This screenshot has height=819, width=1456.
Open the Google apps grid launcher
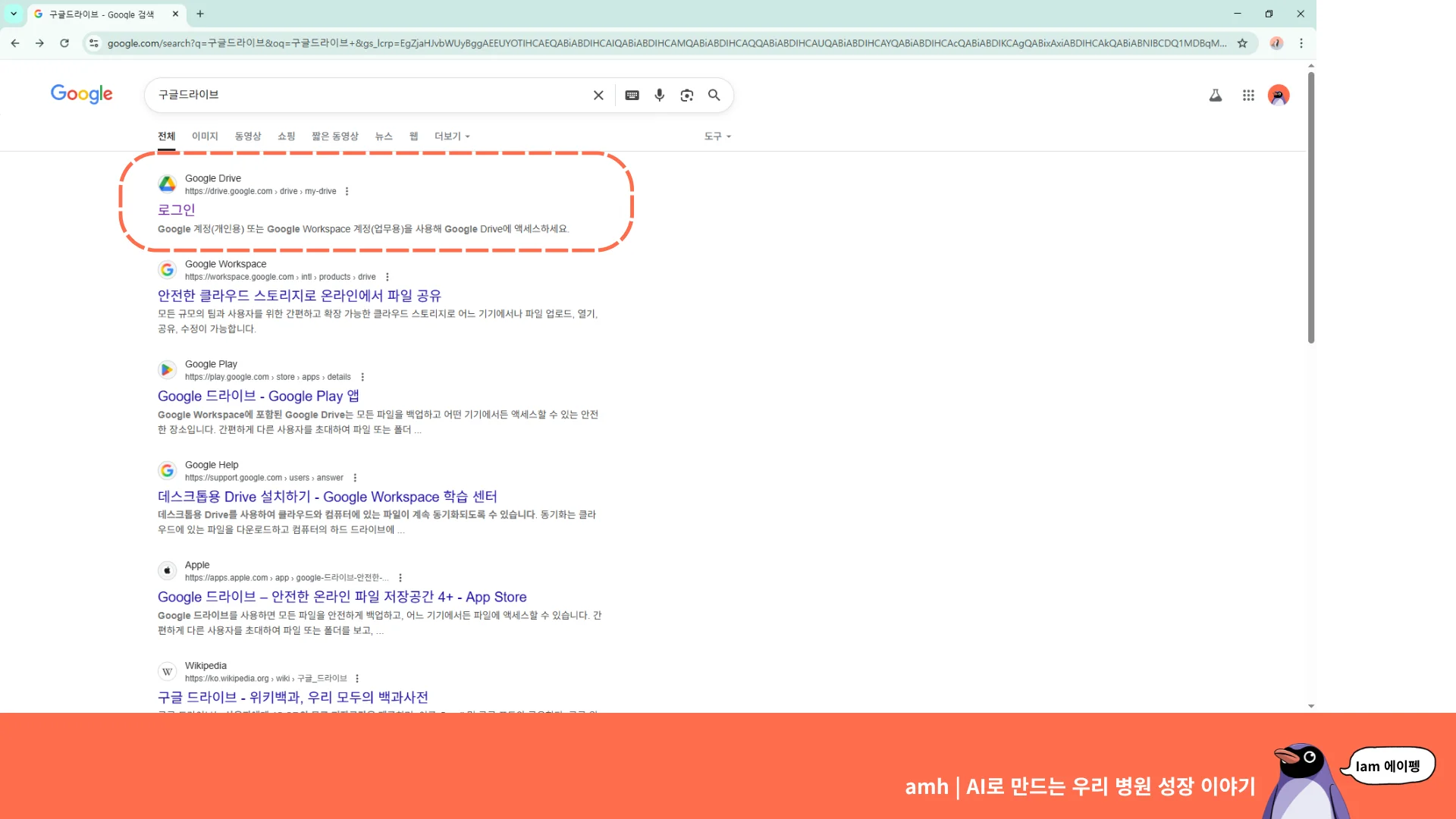click(x=1248, y=95)
